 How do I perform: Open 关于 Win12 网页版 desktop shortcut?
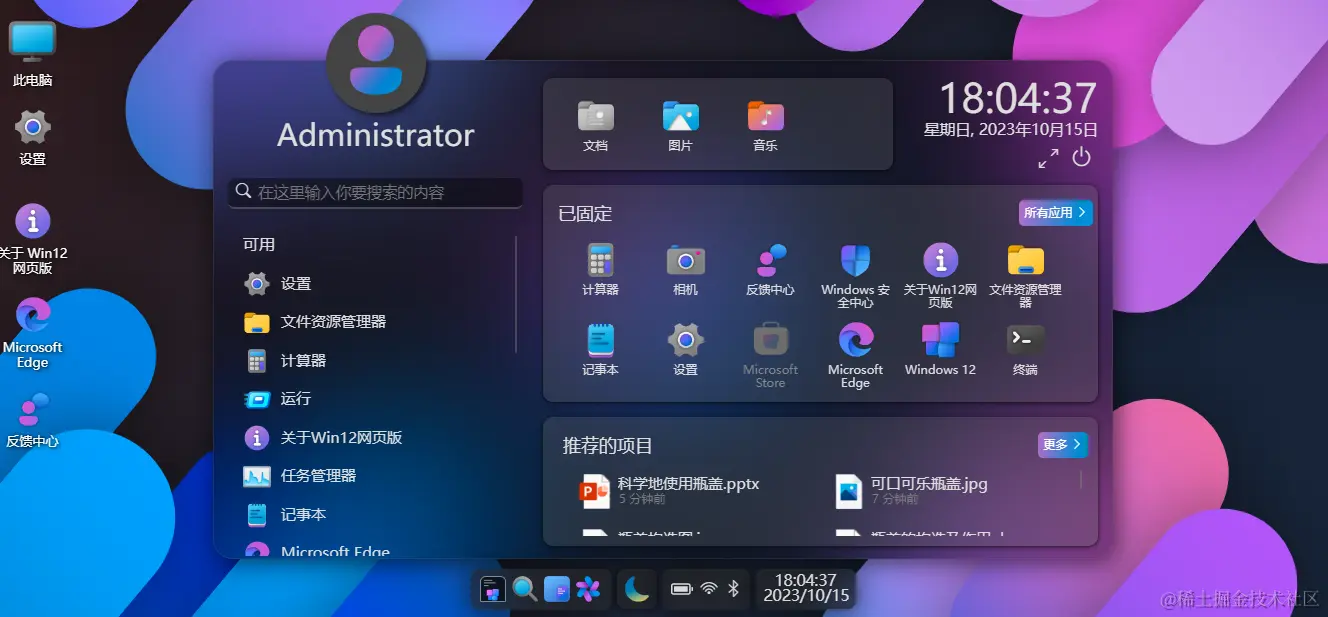[32, 239]
